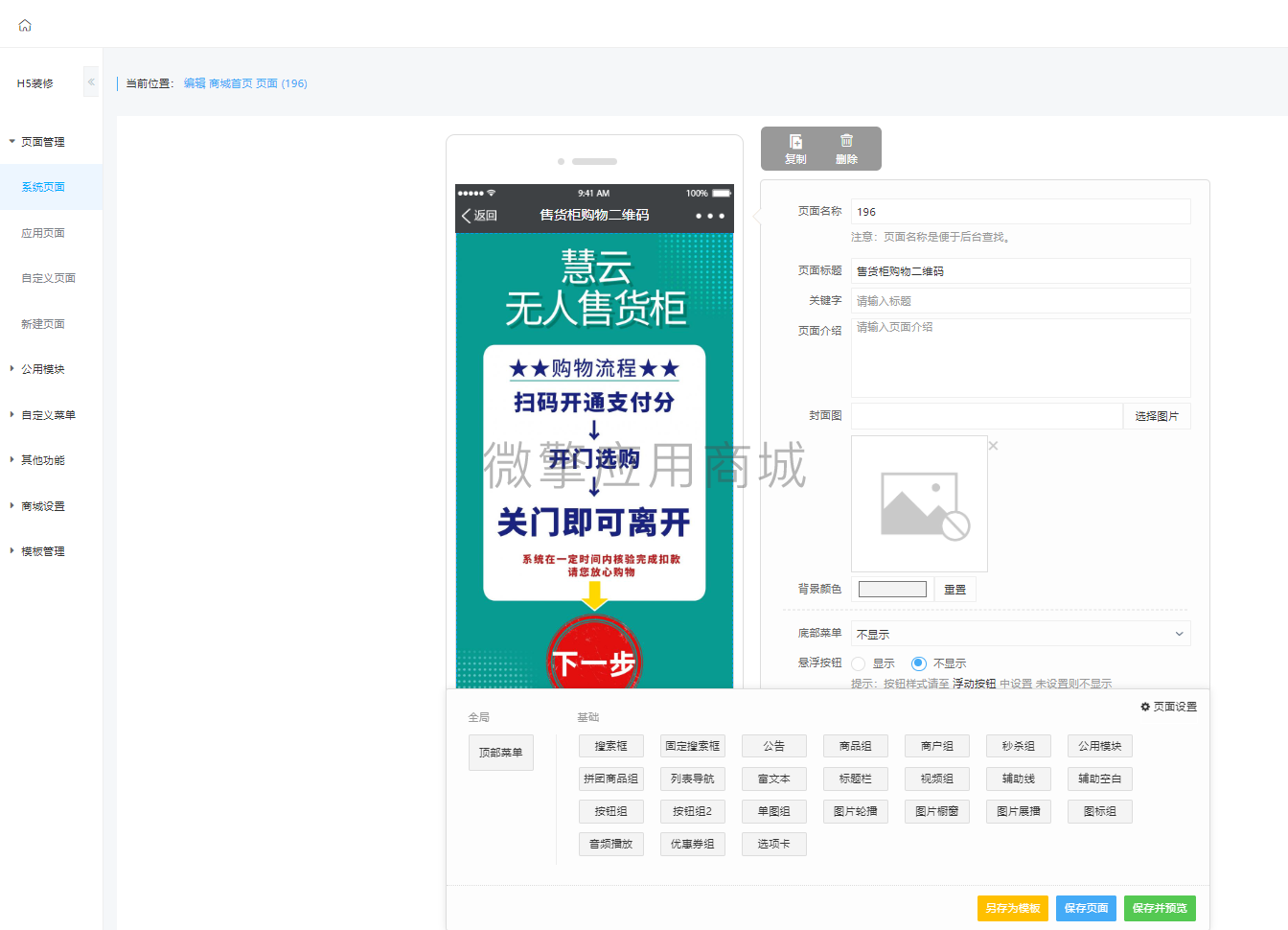
Task: Select the 显示 radio for 悬浮按钮
Action: tap(859, 663)
